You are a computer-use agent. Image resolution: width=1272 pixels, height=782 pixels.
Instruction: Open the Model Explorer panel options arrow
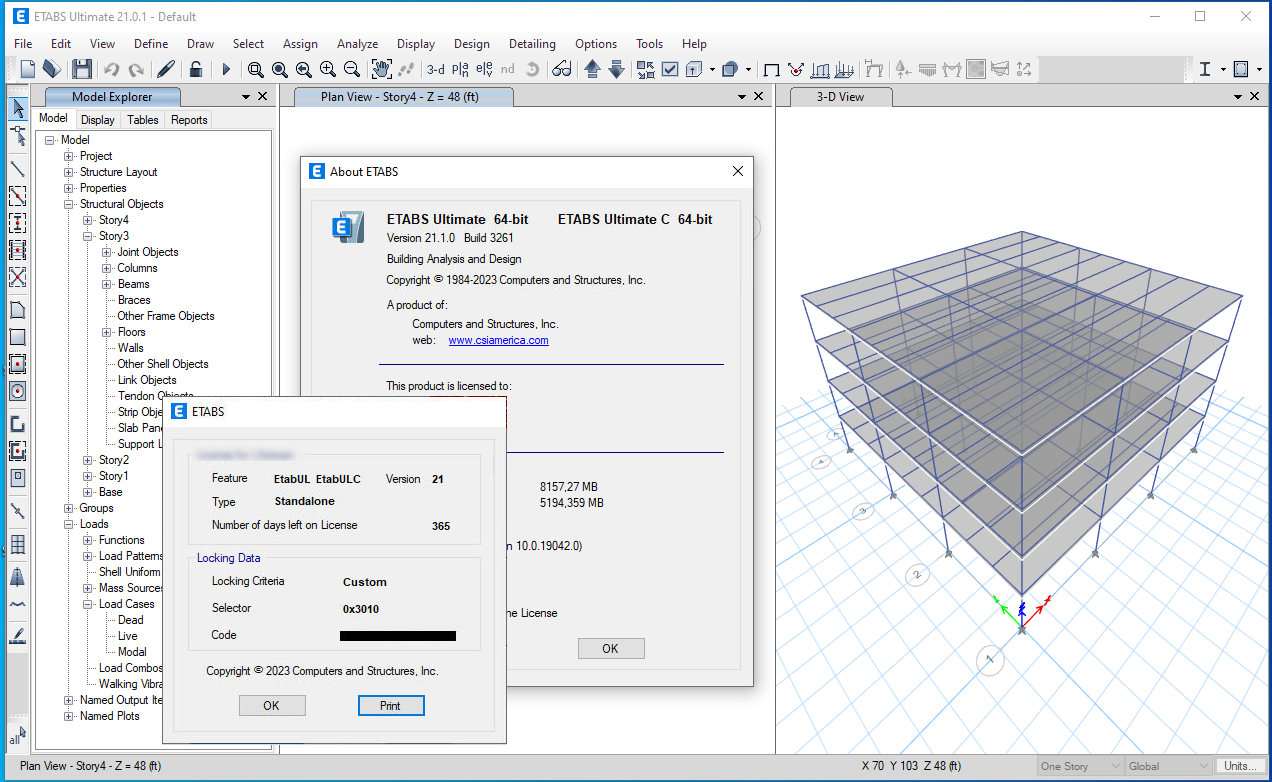[246, 97]
